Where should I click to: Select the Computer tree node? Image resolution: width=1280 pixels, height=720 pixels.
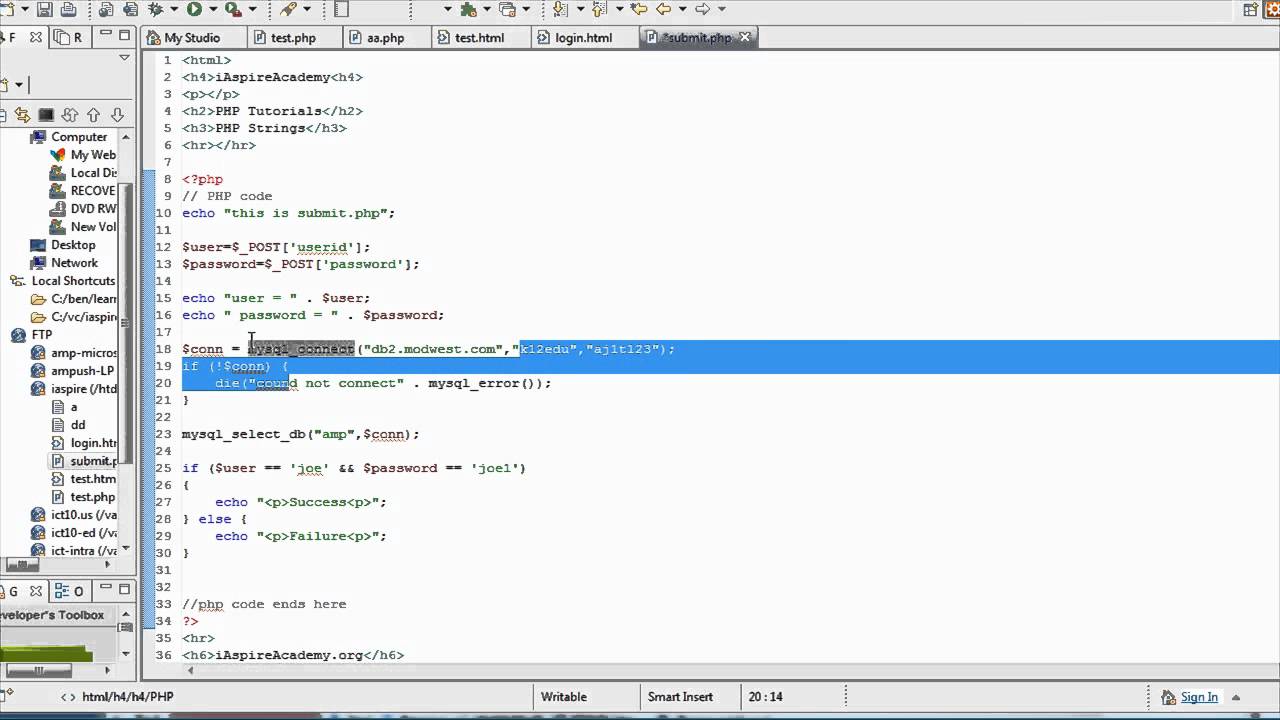[x=79, y=137]
